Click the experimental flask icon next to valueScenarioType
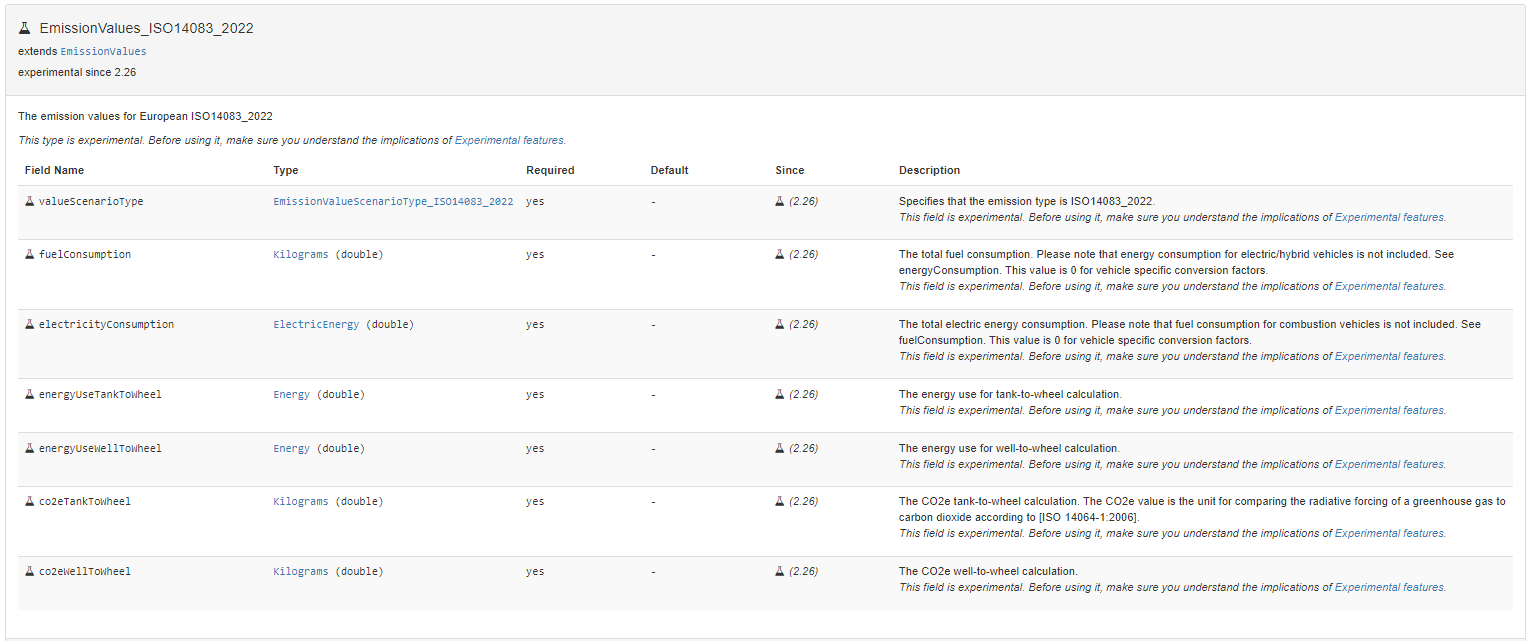Image resolution: width=1527 pixels, height=641 pixels. coord(30,201)
